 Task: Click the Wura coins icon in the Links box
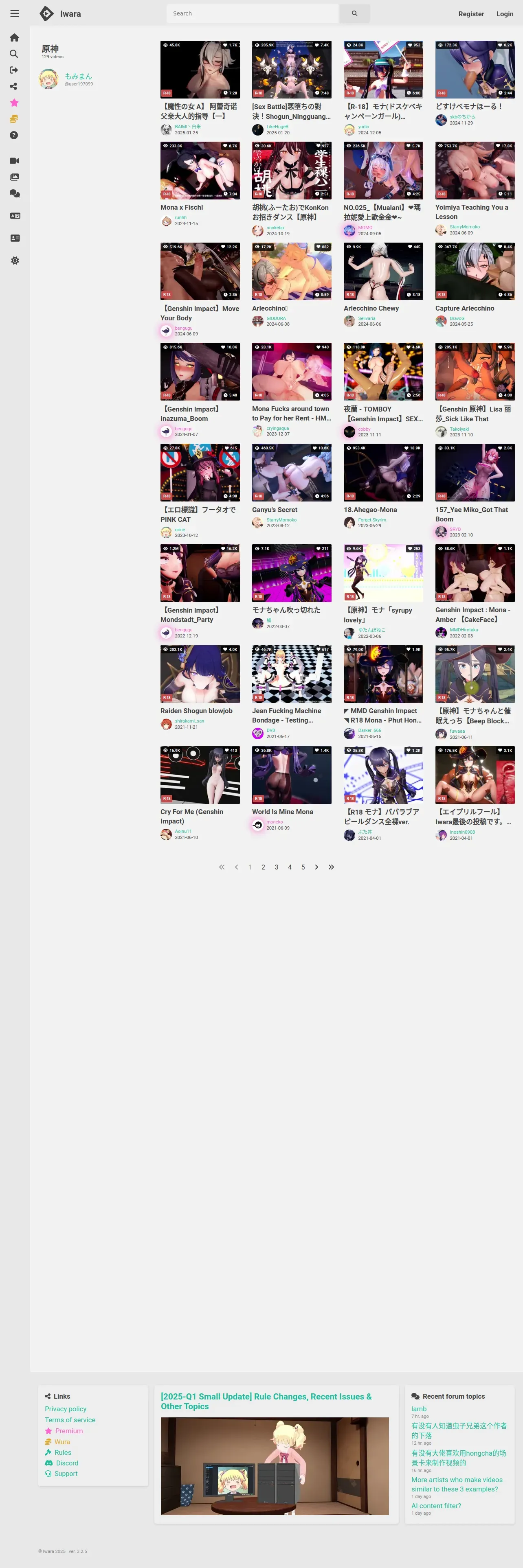(x=48, y=1441)
